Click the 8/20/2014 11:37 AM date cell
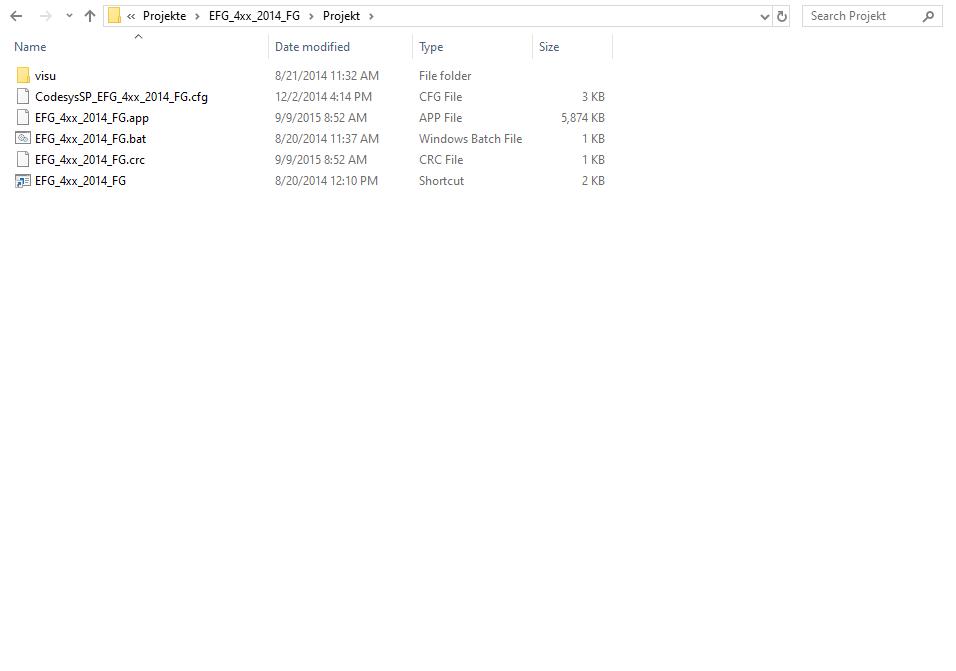This screenshot has width=956, height=671. (x=327, y=138)
